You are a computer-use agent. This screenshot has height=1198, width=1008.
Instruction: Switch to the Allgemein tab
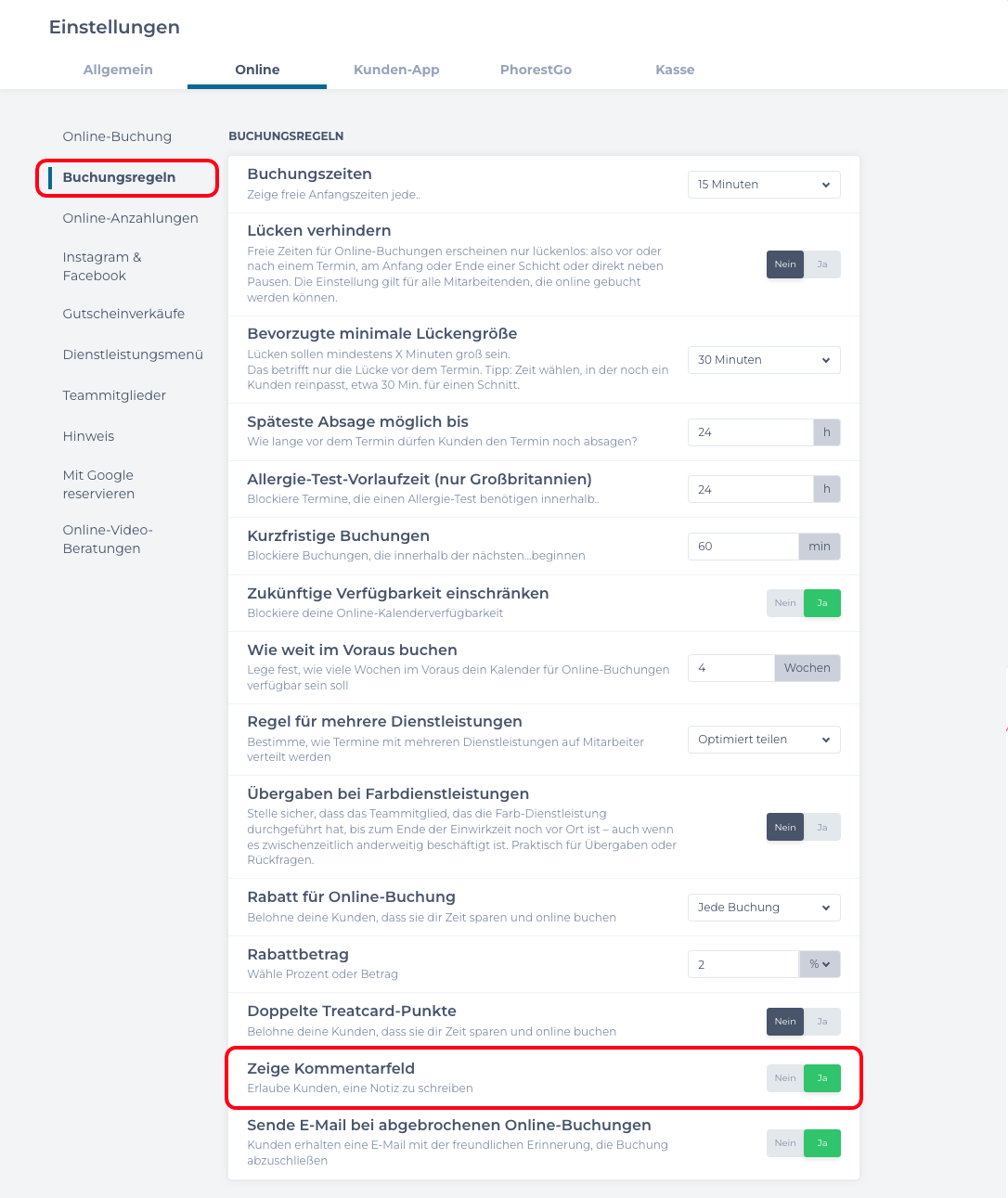tap(118, 70)
